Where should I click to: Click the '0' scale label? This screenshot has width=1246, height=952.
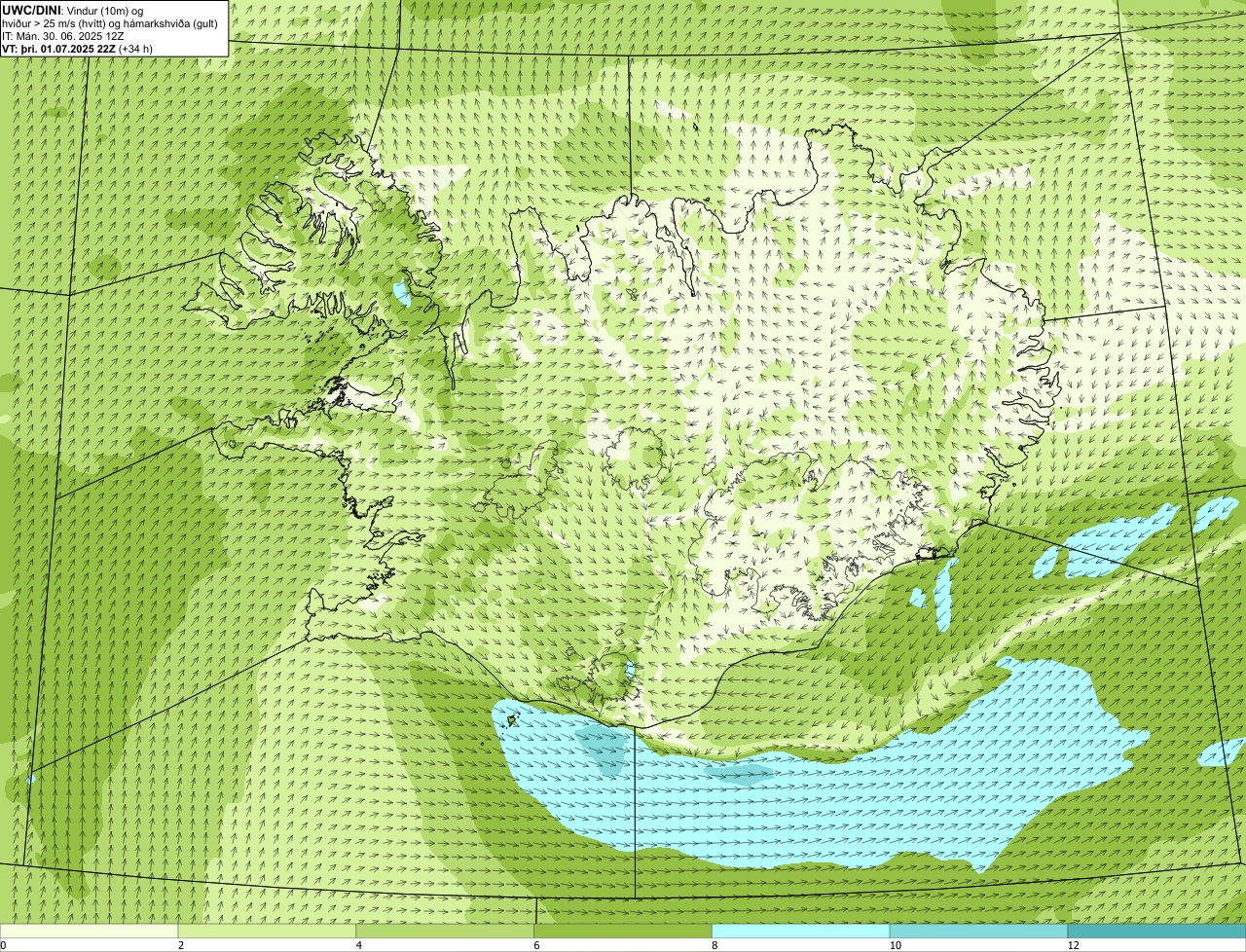click(x=3, y=945)
